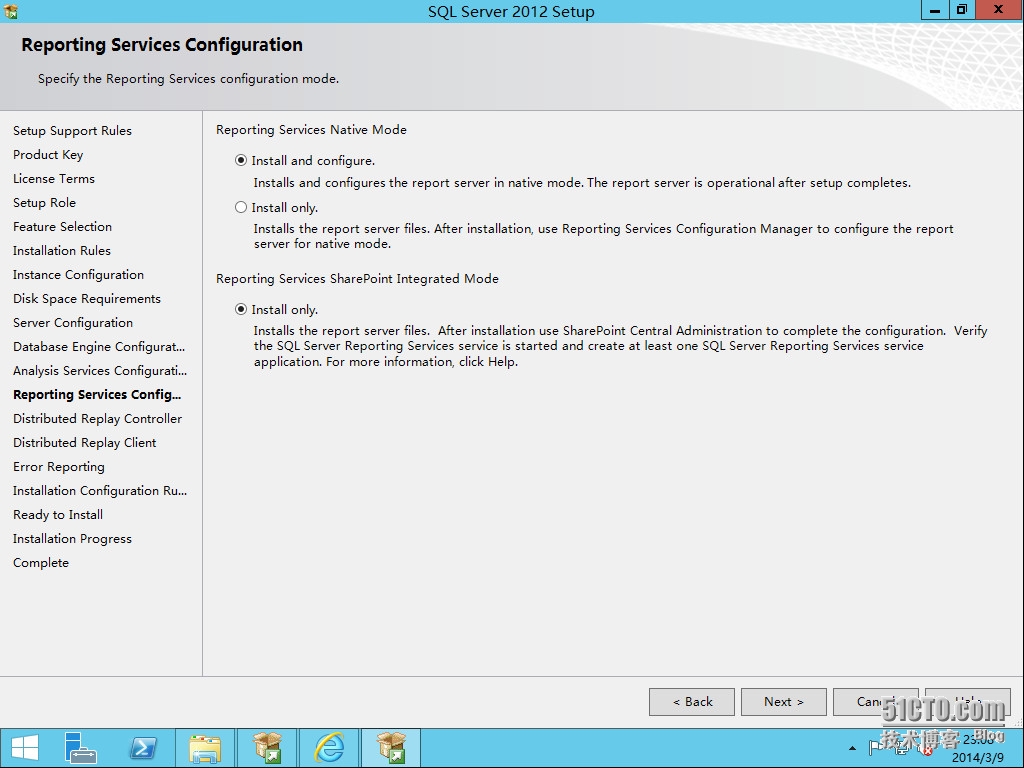This screenshot has height=768, width=1024.
Task: Click 'Error Reporting' step in sidebar
Action: (59, 467)
